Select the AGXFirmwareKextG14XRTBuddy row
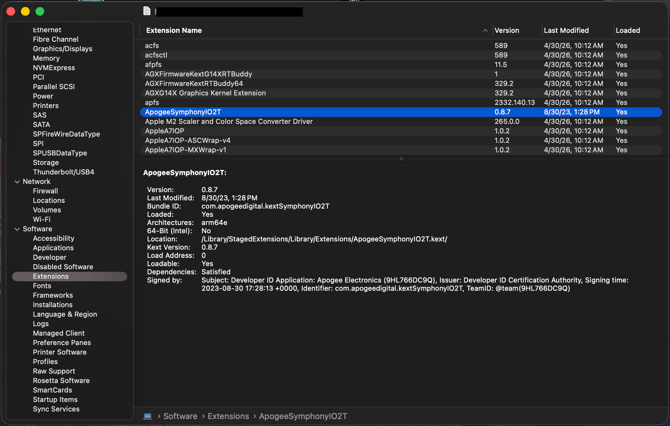The height and width of the screenshot is (426, 670). tap(401, 74)
